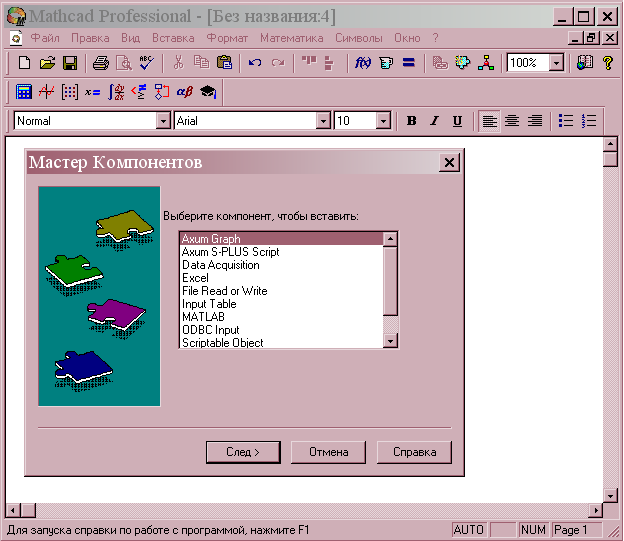The width and height of the screenshot is (624, 541).
Task: Open Component Wizard toolbar icon
Action: (x=462, y=63)
